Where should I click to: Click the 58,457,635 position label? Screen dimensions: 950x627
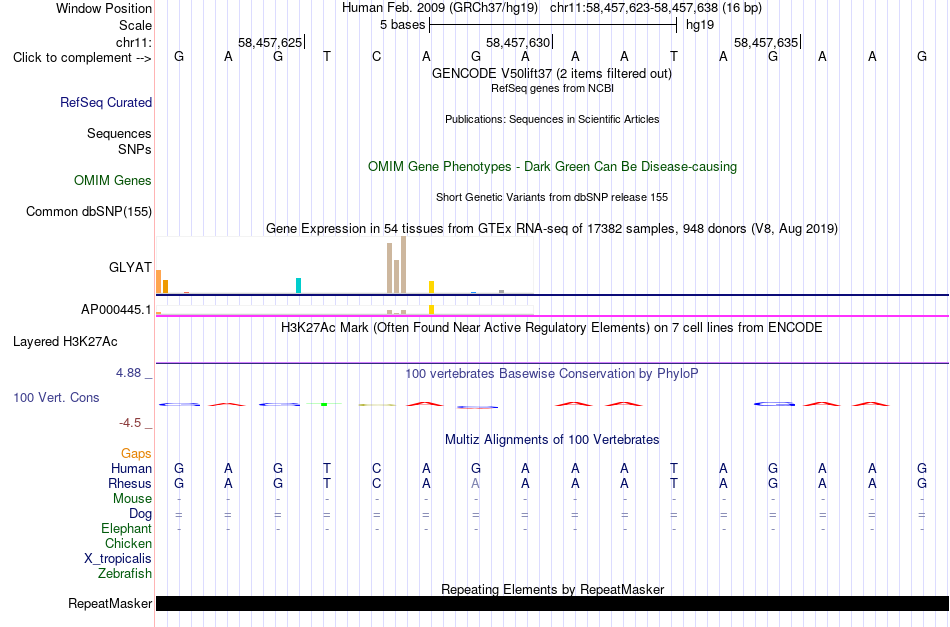tap(766, 42)
